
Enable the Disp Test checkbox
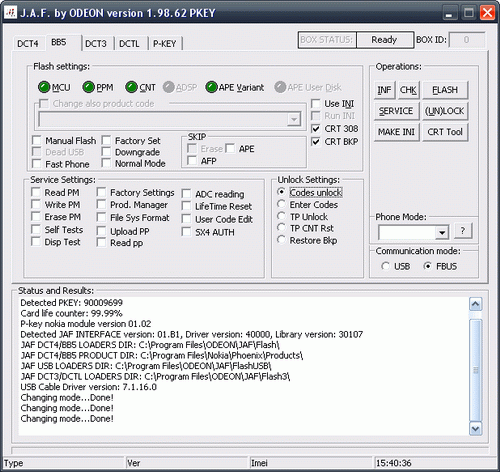36,242
